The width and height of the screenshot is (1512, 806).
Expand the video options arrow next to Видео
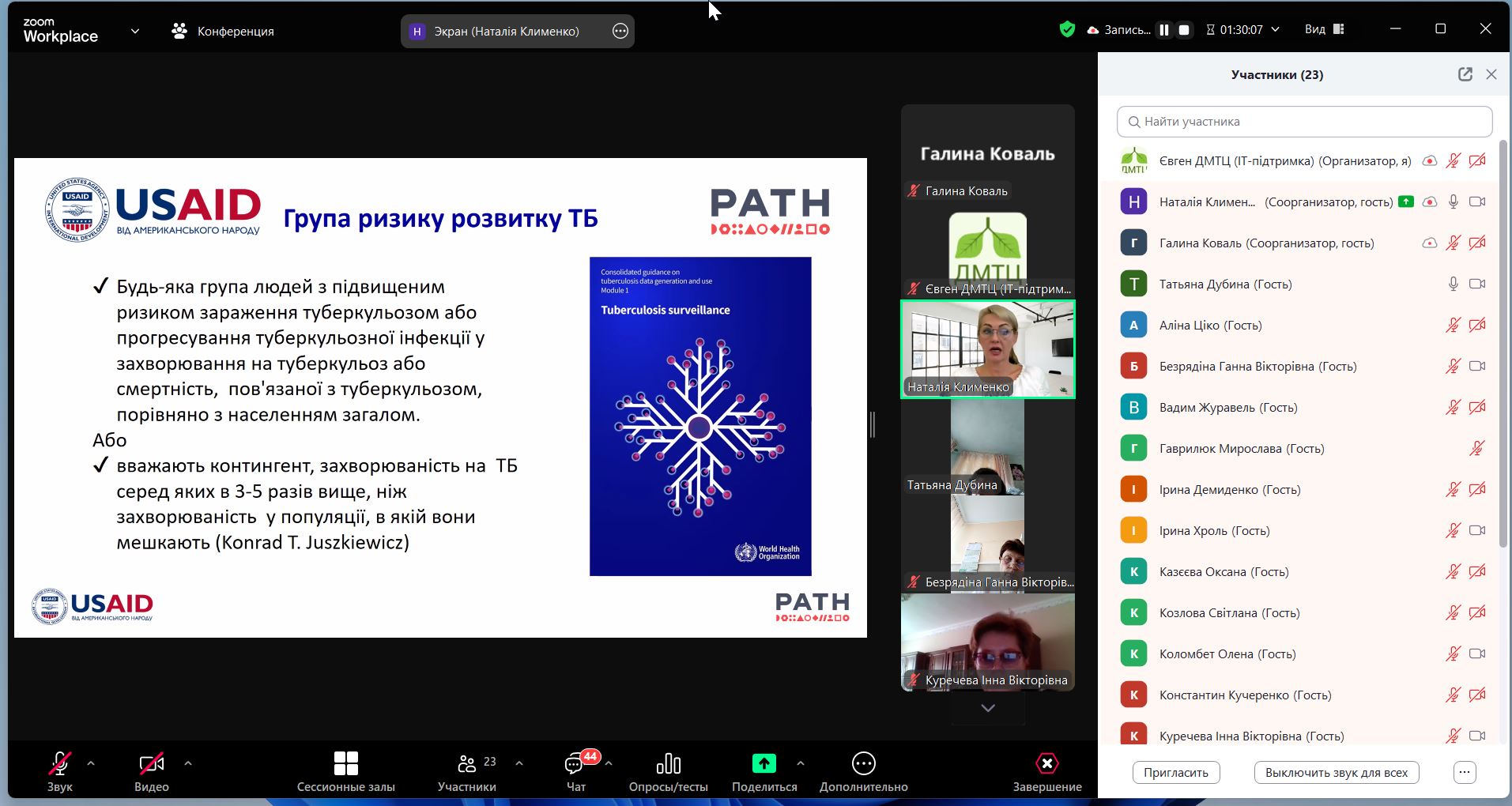click(188, 763)
